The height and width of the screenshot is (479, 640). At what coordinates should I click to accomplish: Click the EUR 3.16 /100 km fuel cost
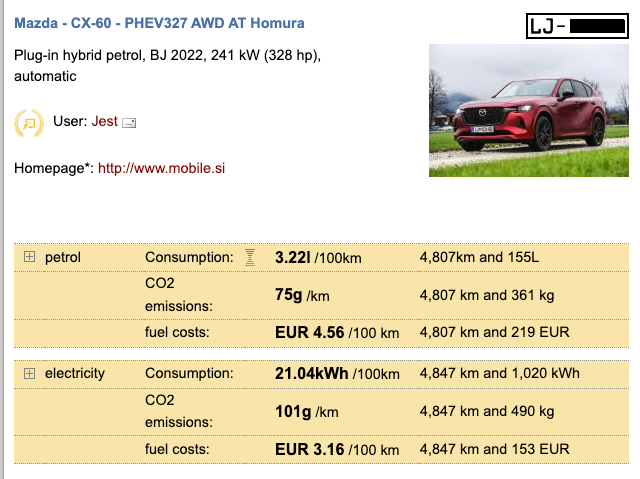point(337,449)
